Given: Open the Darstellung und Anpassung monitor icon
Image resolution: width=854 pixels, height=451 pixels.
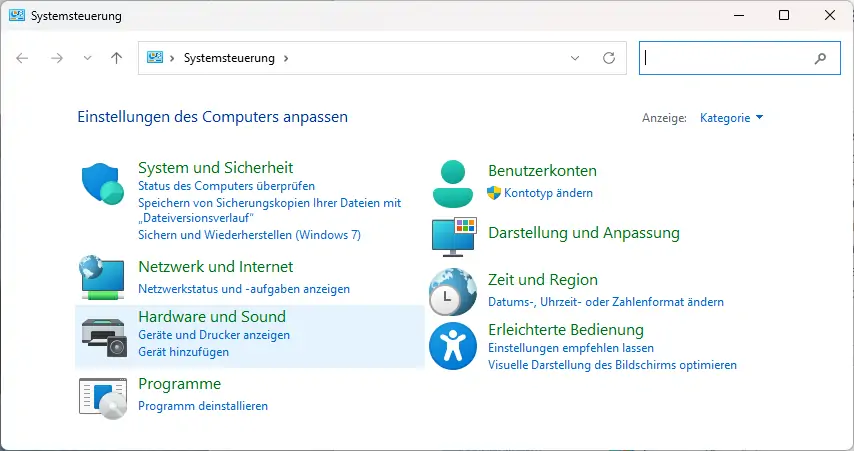Looking at the screenshot, I should (454, 236).
